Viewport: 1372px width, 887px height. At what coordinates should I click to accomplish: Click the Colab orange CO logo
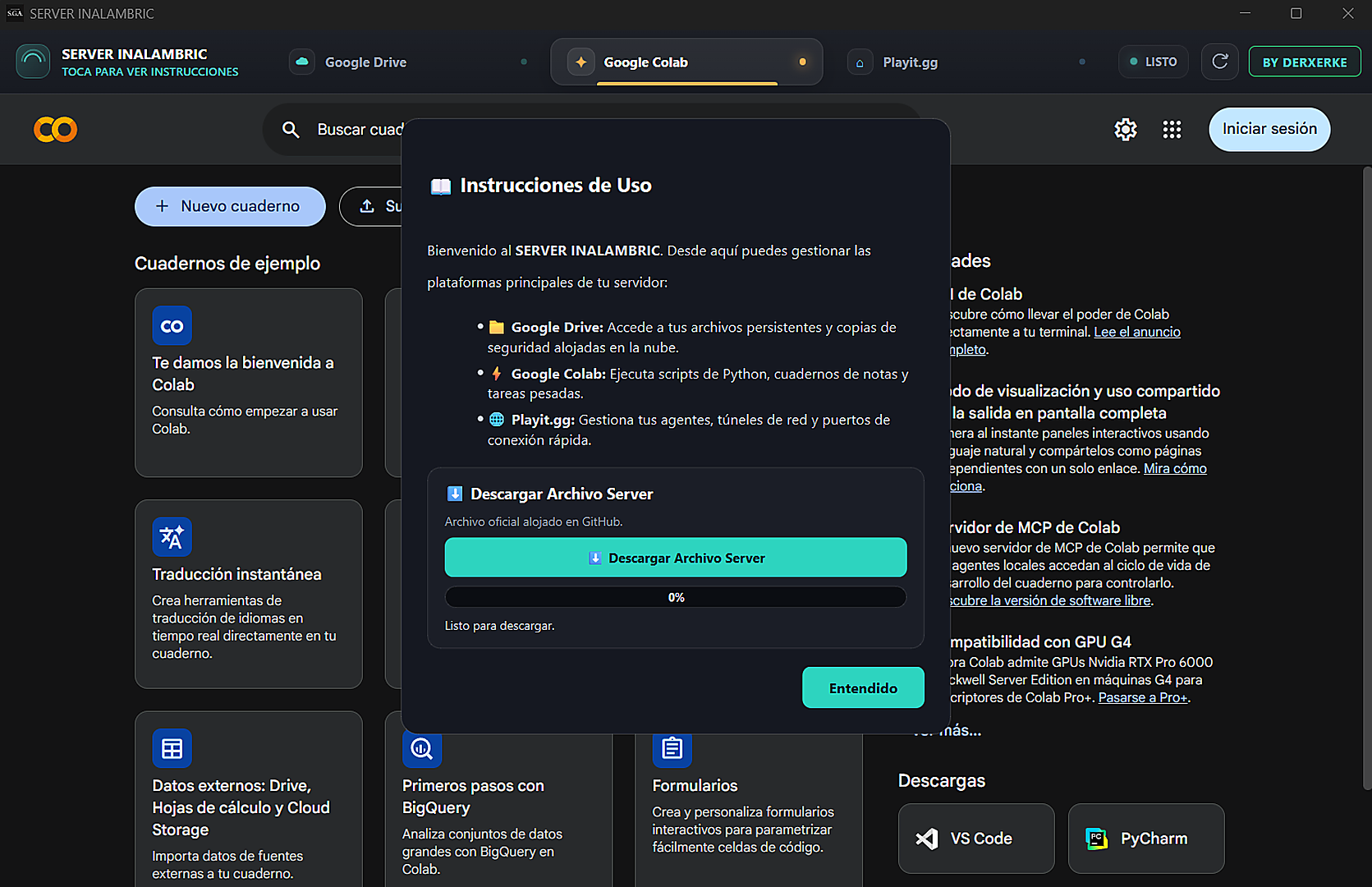click(x=55, y=130)
